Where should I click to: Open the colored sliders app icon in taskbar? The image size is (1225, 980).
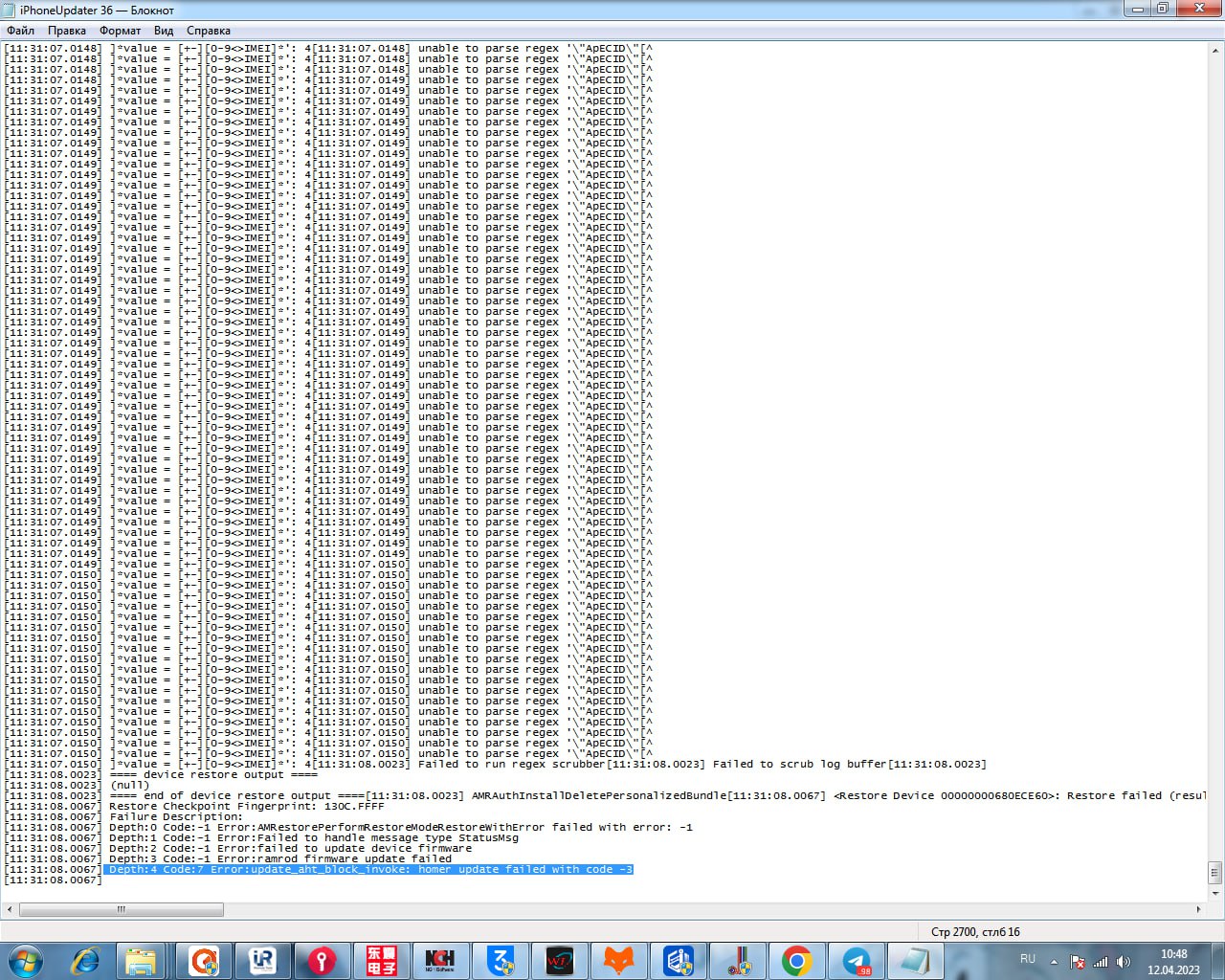point(738,961)
